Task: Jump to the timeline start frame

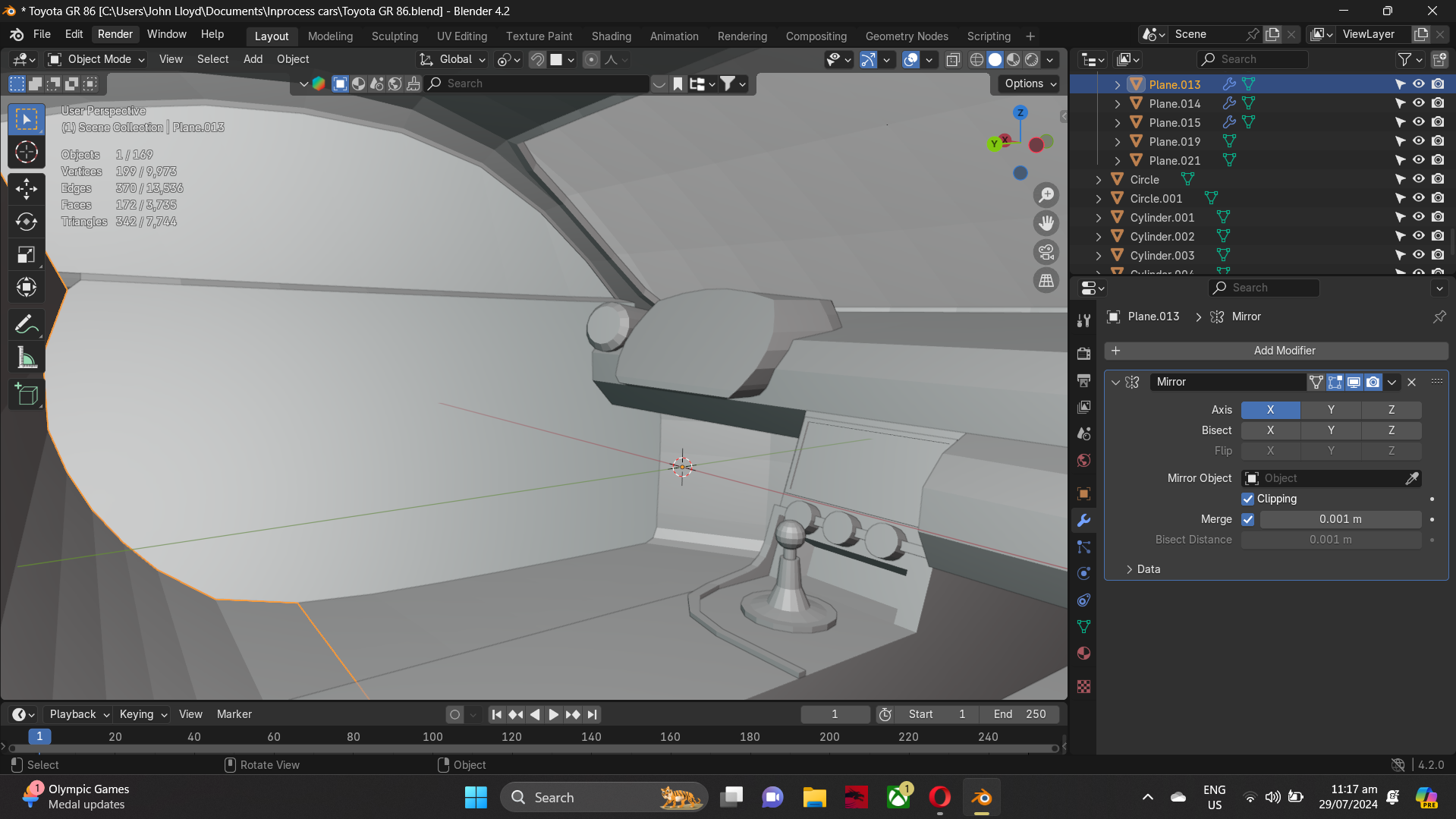Action: (496, 714)
